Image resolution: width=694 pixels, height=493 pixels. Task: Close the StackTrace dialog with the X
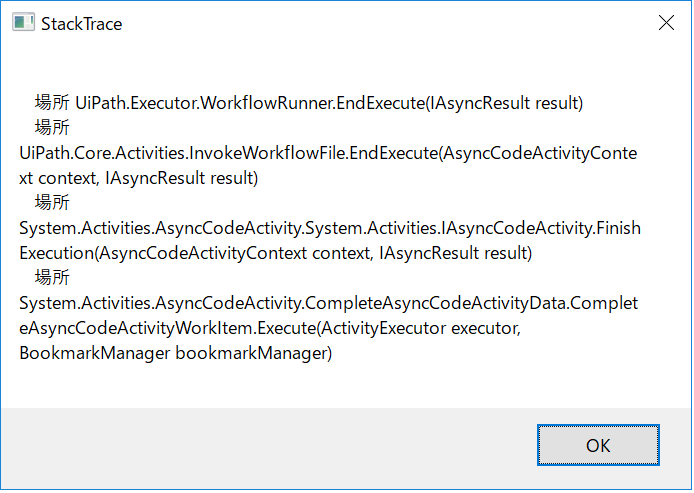(666, 23)
